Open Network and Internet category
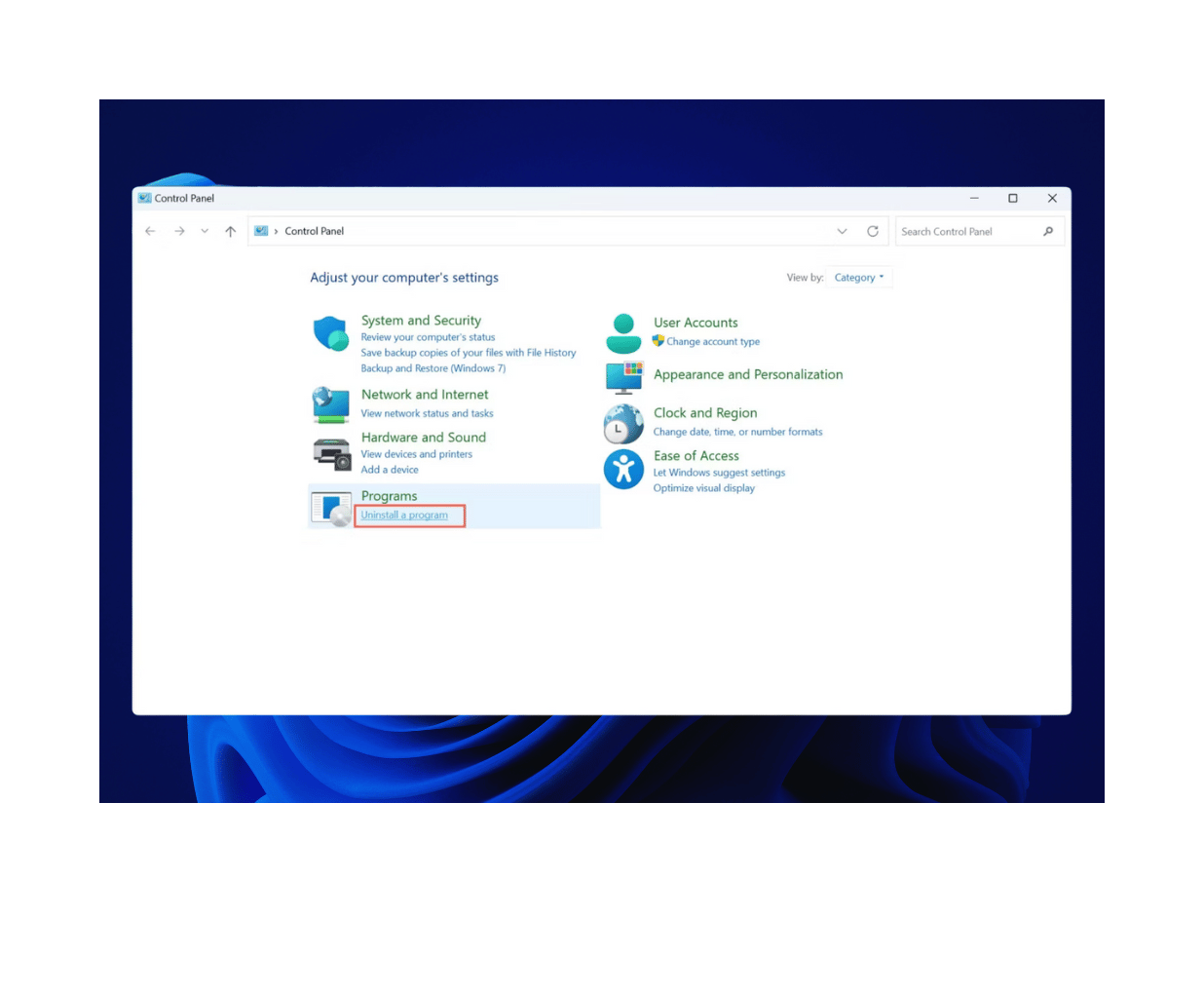The height and width of the screenshot is (994, 1204). pos(425,395)
